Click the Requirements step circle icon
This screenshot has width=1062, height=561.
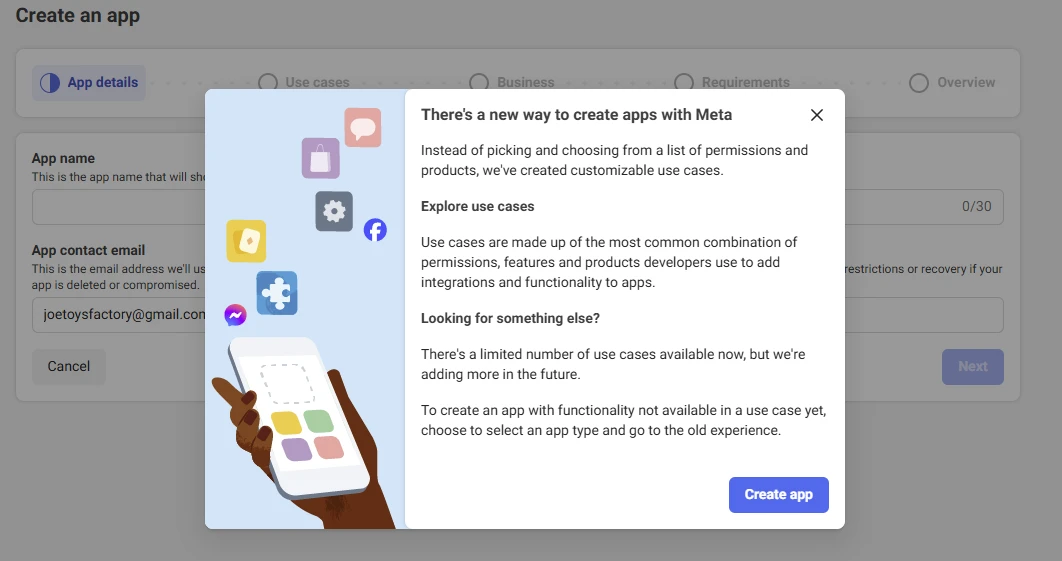683,83
